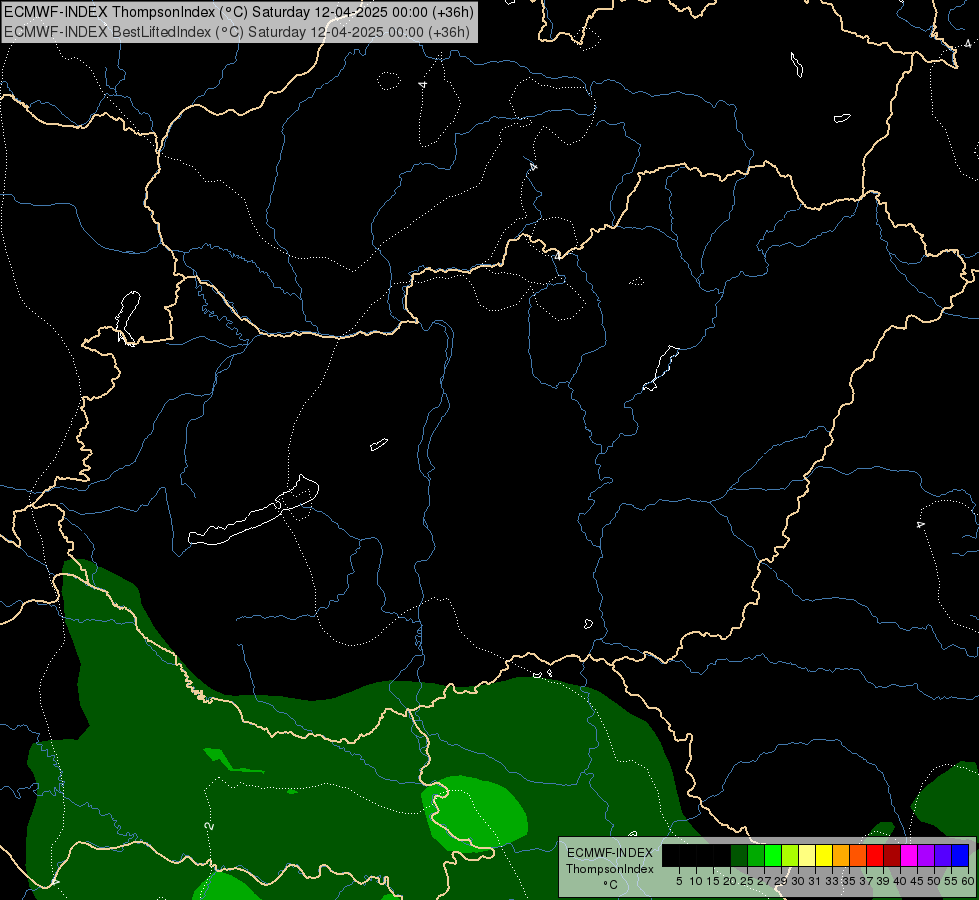Click the legend tick value 15
979x900 pixels.
(x=713, y=881)
